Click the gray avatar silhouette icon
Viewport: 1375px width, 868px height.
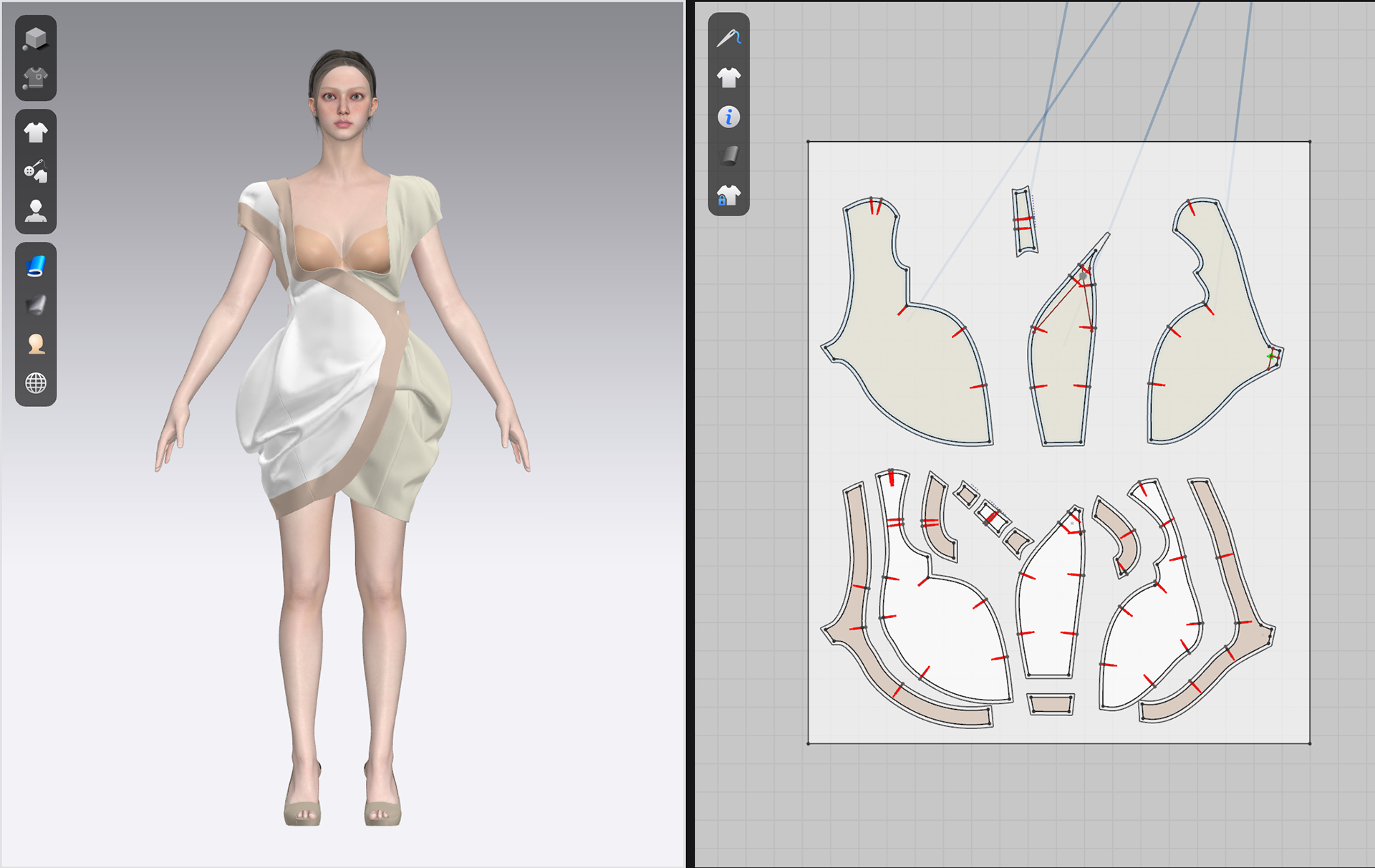pos(35,211)
